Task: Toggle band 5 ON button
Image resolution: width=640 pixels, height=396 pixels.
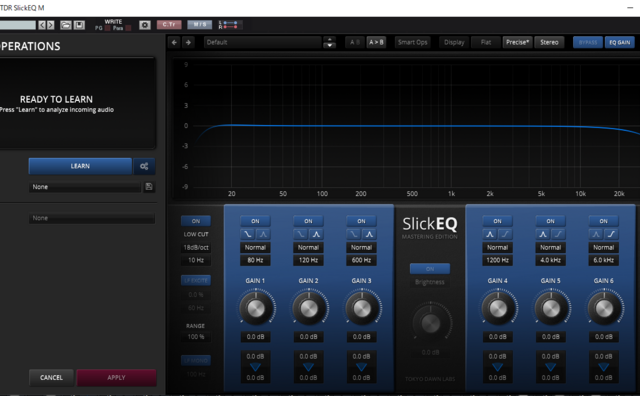Action: 550,221
